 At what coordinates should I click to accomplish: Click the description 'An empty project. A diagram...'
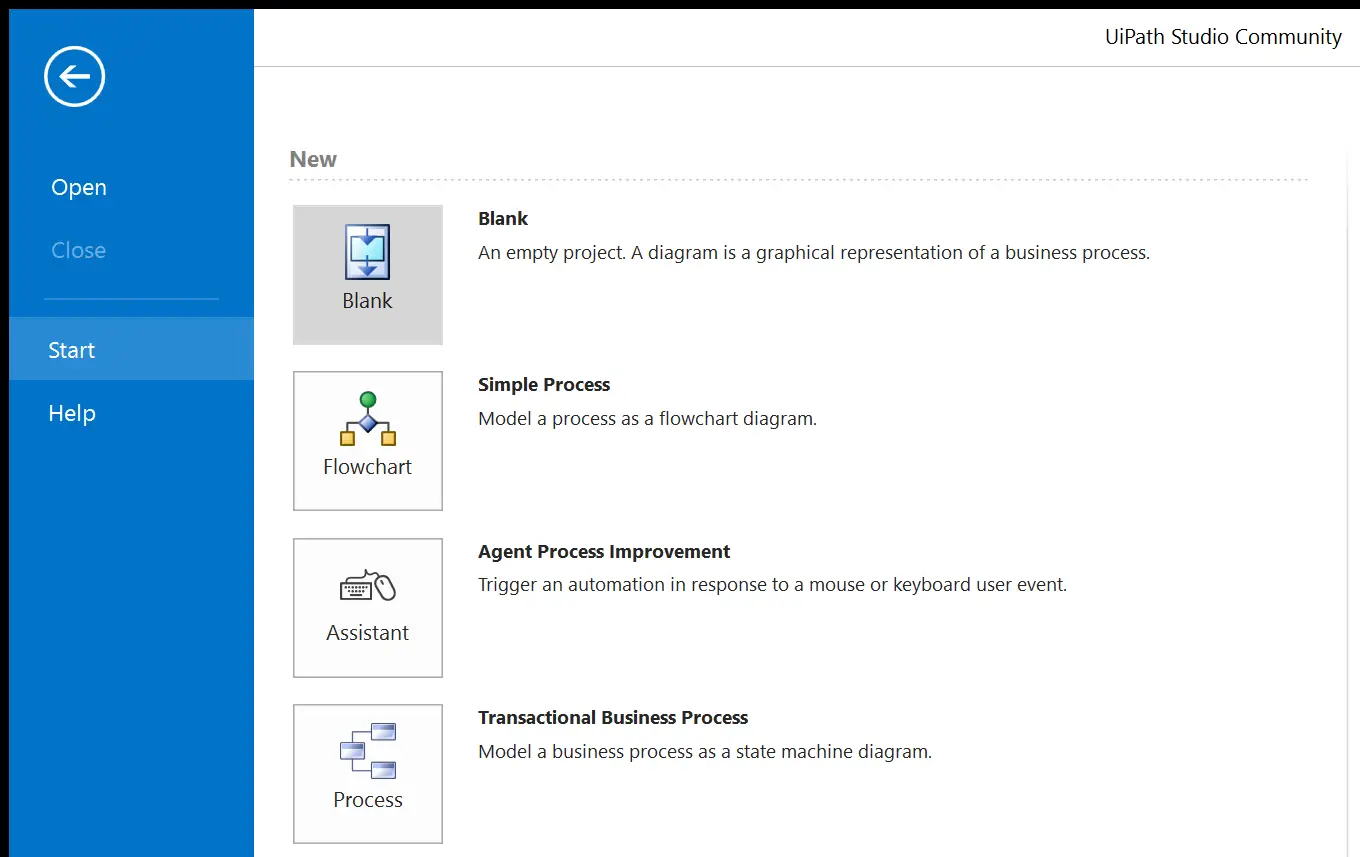tap(814, 253)
